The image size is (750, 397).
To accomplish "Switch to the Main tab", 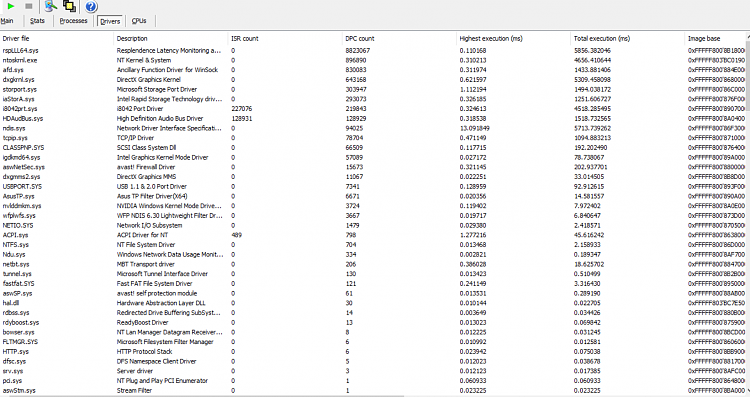I will point(7,21).
